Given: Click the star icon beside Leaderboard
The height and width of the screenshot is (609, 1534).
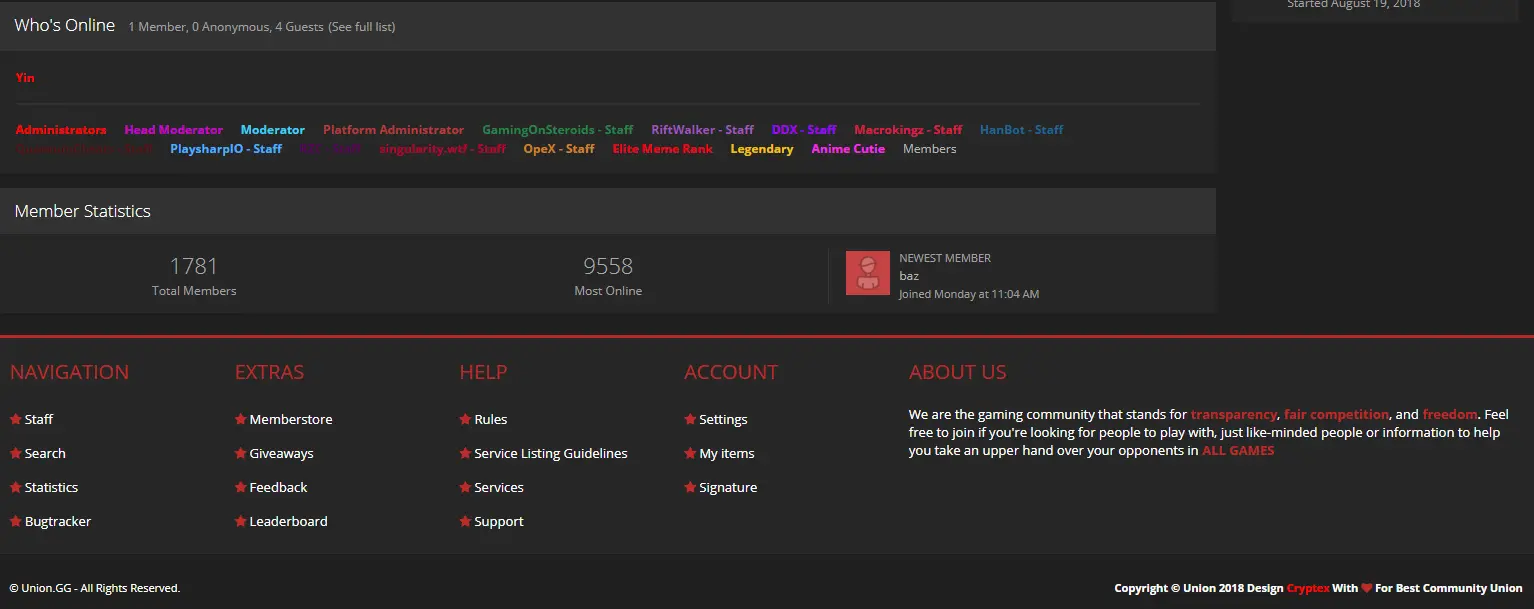Looking at the screenshot, I should click(241, 521).
